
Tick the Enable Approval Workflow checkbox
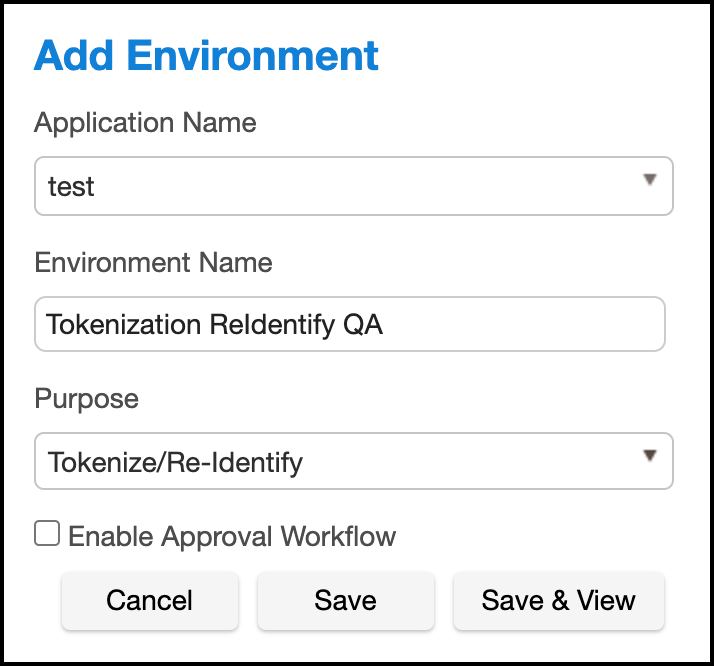(x=47, y=534)
